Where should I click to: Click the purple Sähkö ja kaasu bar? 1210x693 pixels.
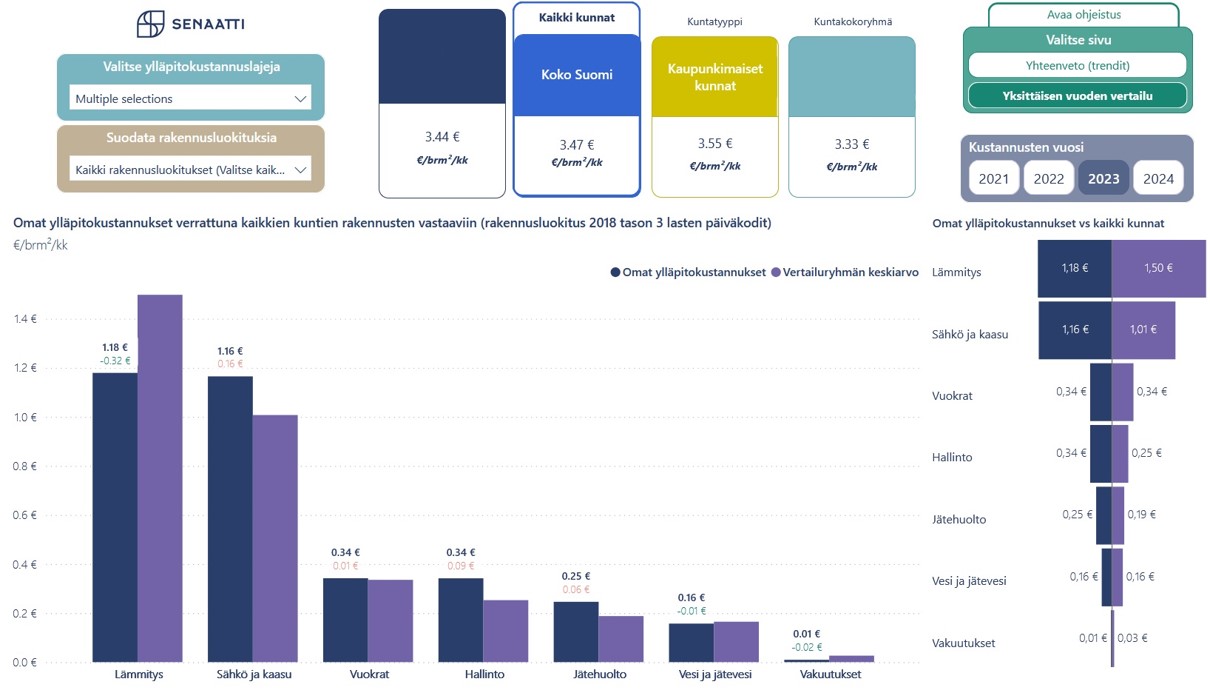(x=275, y=538)
